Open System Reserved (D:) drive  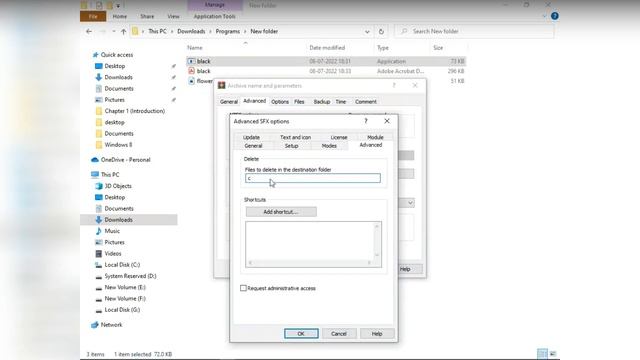click(x=130, y=276)
